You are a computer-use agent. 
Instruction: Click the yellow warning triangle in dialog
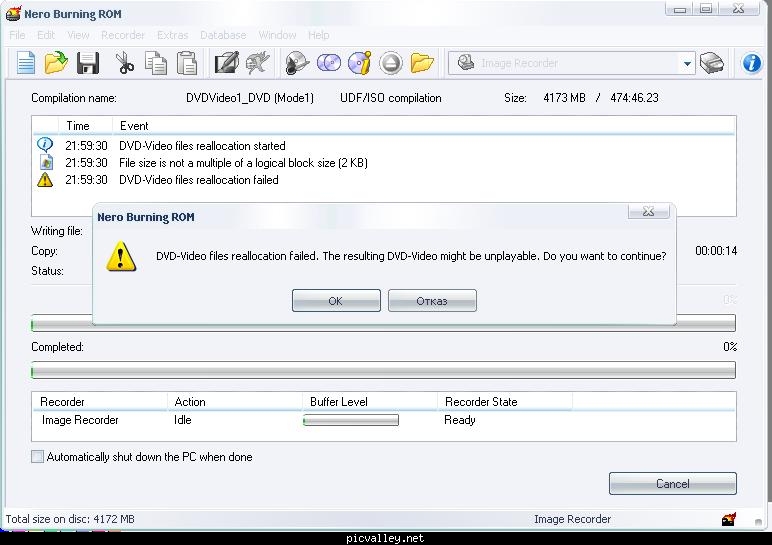coord(121,256)
